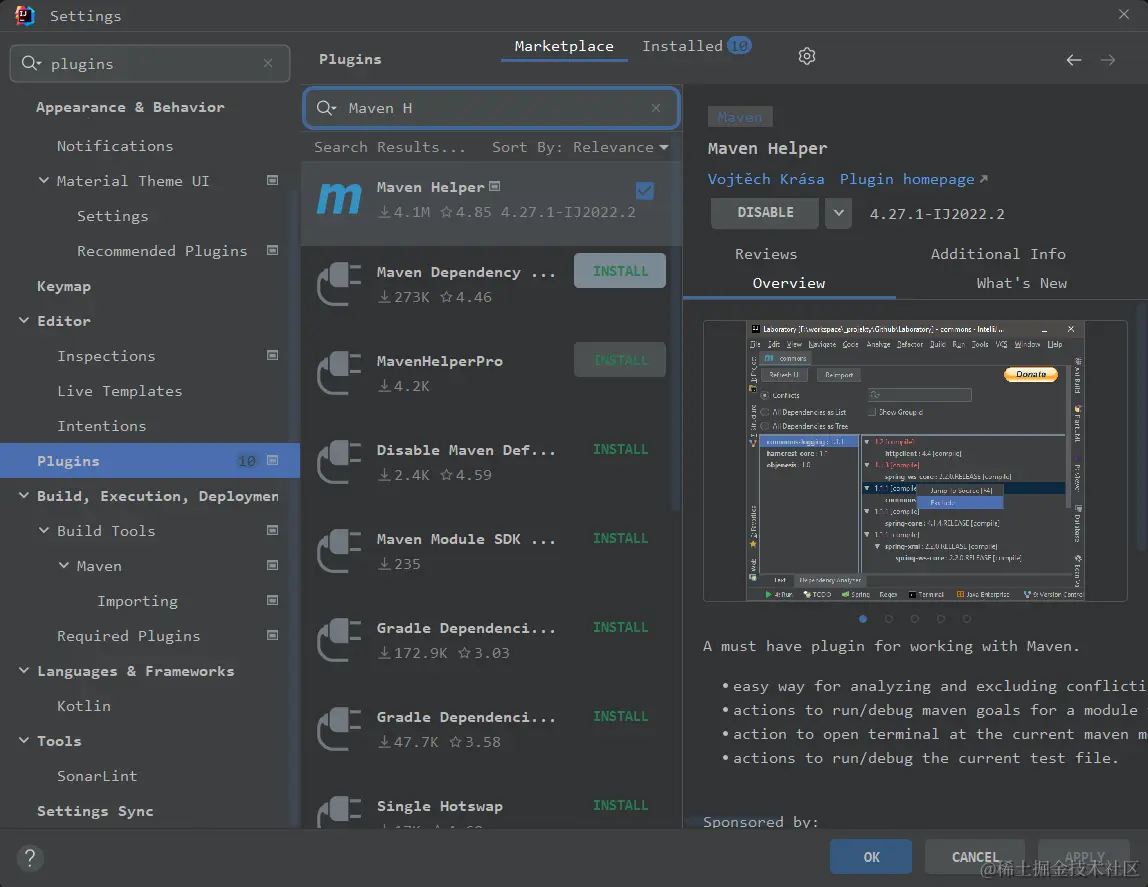
Task: Open the Overview tab
Action: (789, 283)
